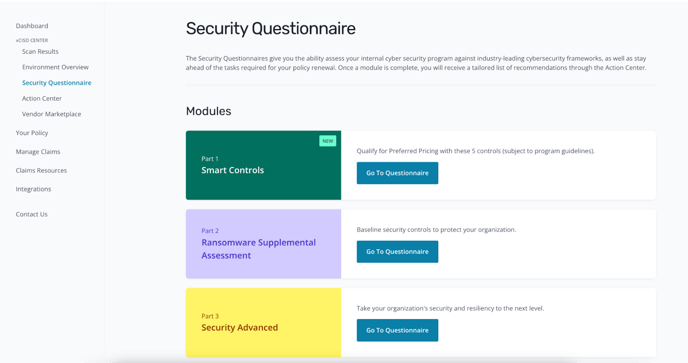Open the Integrations page

pos(33,189)
